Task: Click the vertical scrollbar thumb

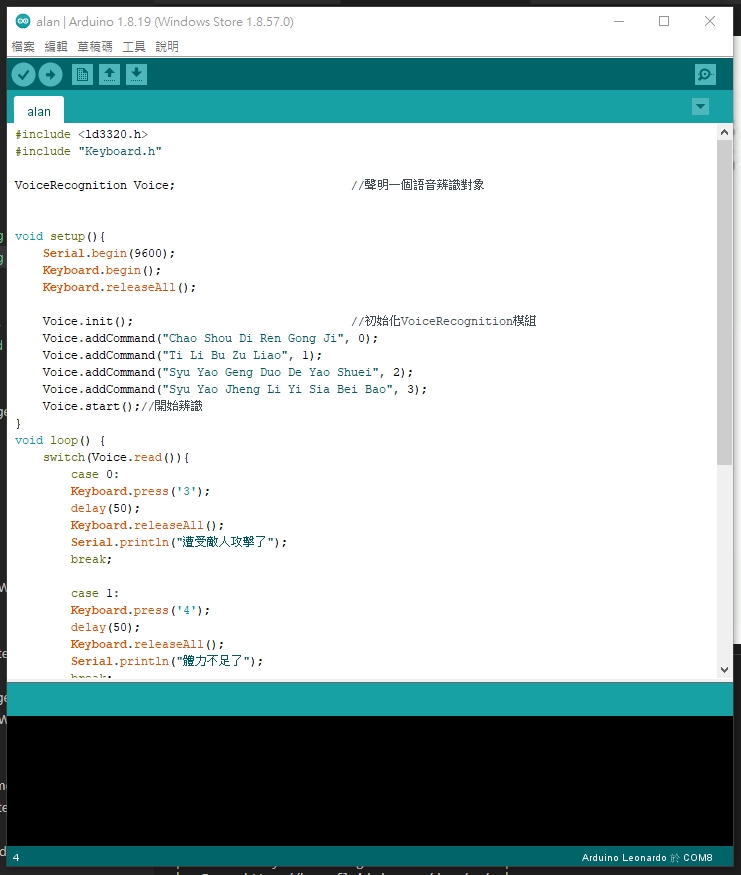Action: click(724, 302)
